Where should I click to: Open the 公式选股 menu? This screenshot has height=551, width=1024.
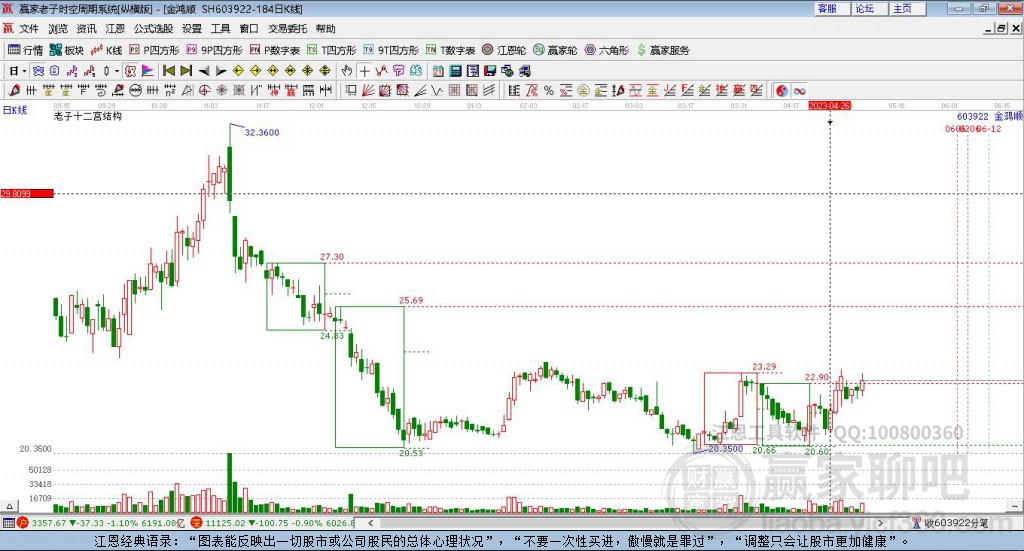[153, 29]
